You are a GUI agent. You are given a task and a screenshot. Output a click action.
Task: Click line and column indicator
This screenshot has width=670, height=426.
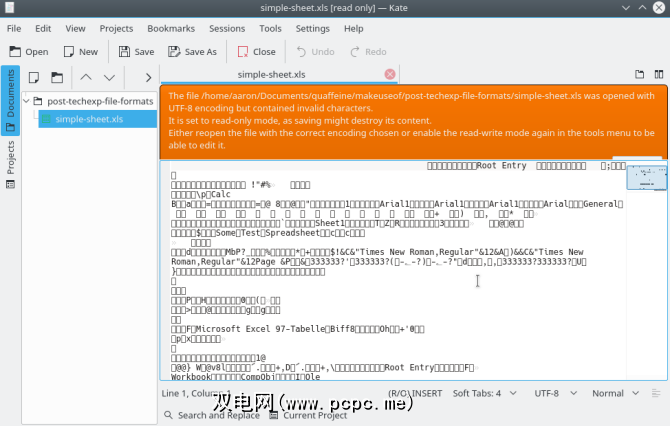[x=196, y=393]
